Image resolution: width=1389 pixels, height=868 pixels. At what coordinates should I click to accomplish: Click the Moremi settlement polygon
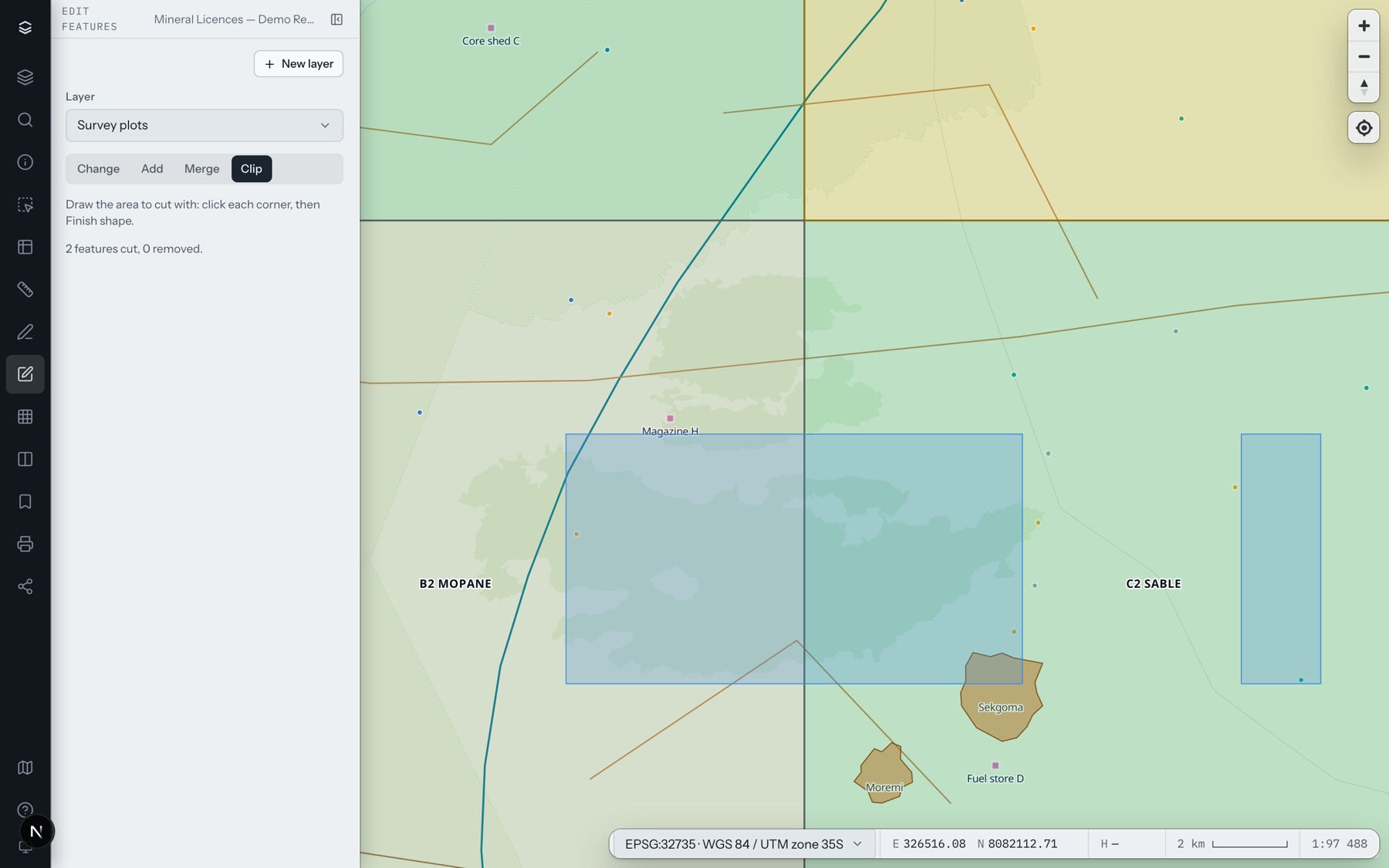coord(884,774)
